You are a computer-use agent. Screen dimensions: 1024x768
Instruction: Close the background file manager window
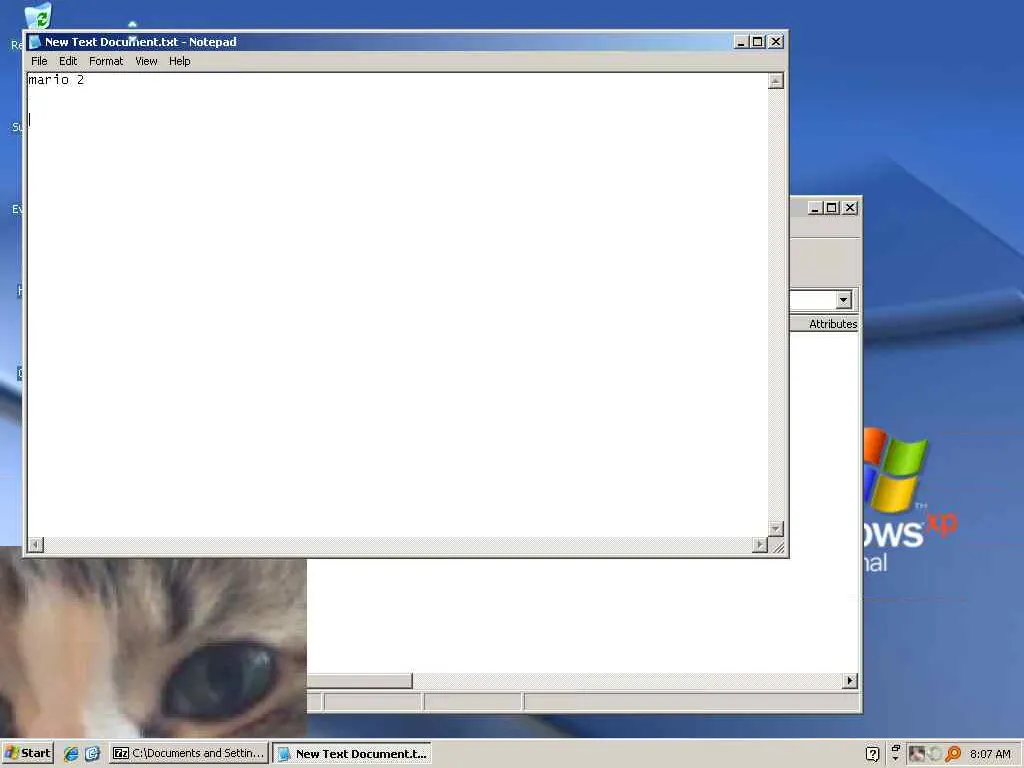850,208
